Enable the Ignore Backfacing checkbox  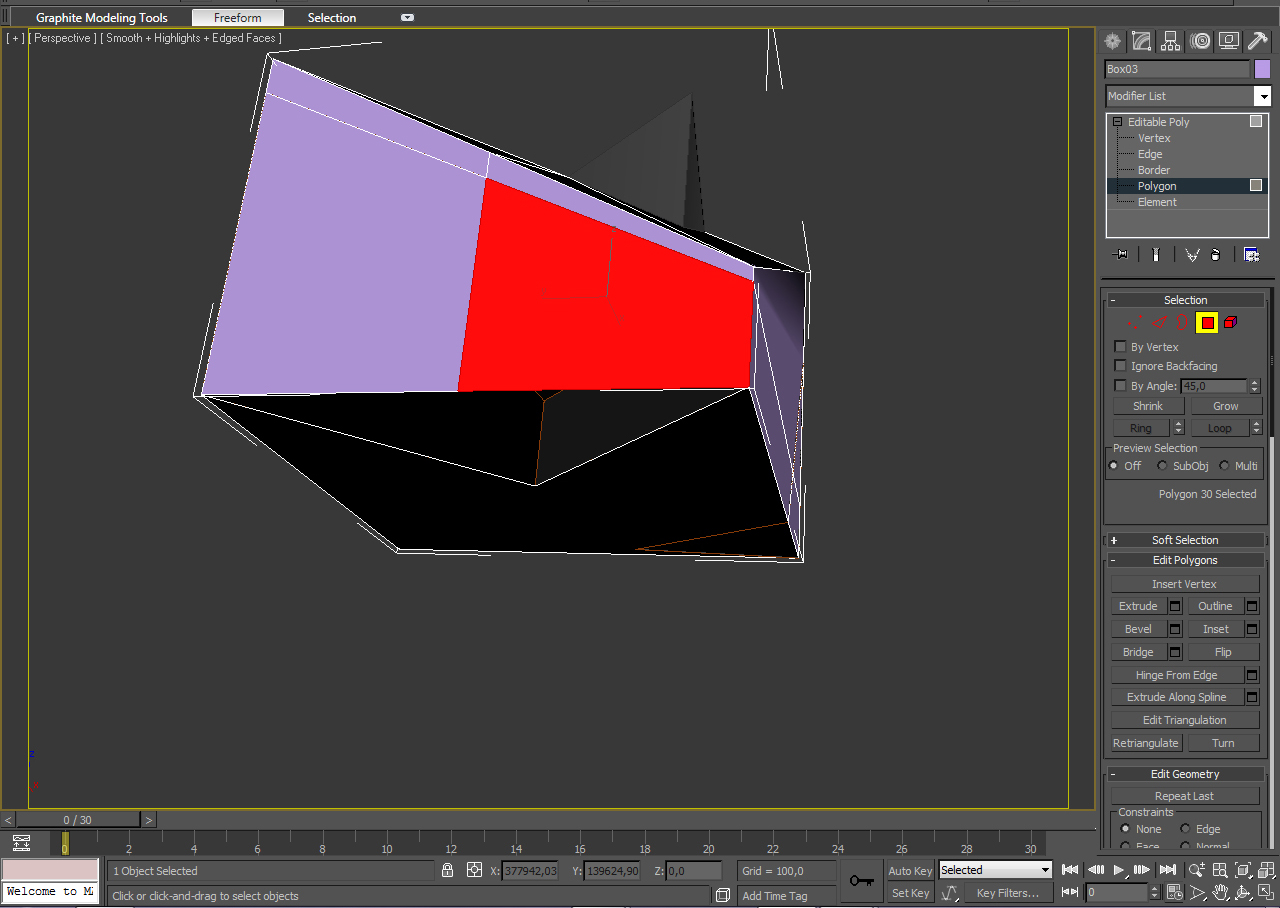pyautogui.click(x=1120, y=366)
